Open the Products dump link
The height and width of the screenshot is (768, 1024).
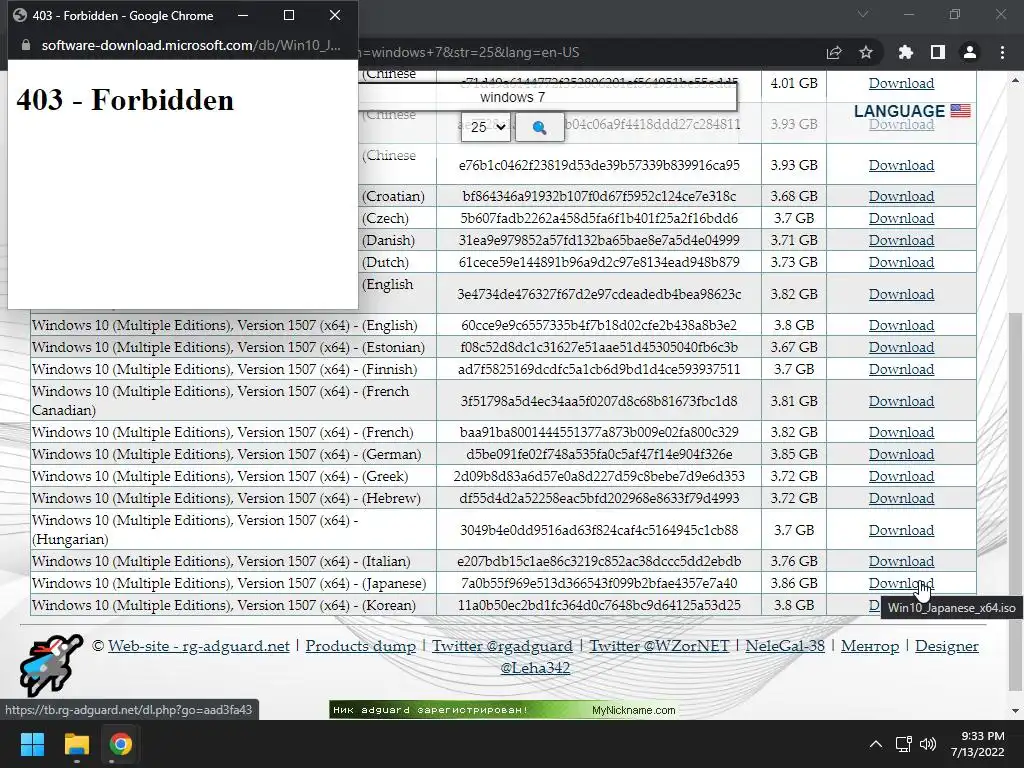click(360, 646)
